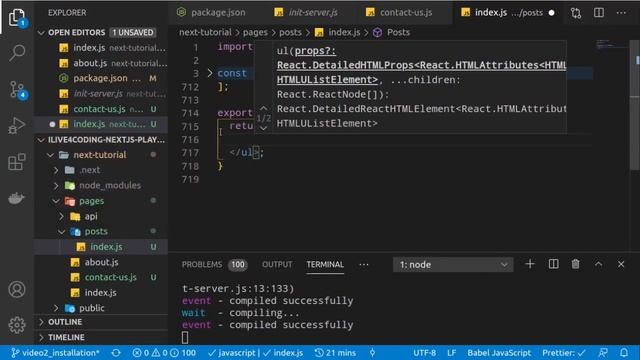640x360 pixels.
Task: Open contact-us.js in pages folder
Action: [101, 278]
